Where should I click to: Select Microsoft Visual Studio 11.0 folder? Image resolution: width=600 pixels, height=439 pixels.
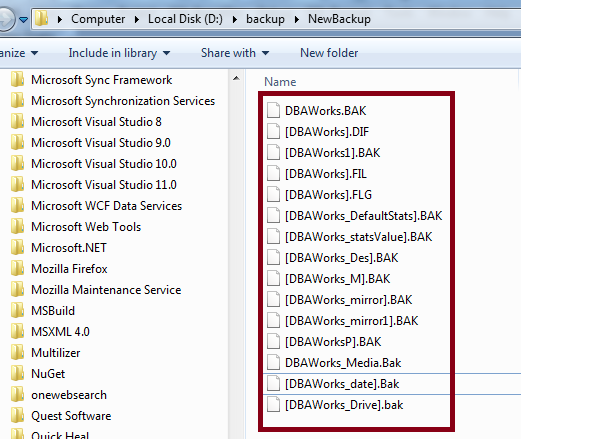tap(104, 185)
